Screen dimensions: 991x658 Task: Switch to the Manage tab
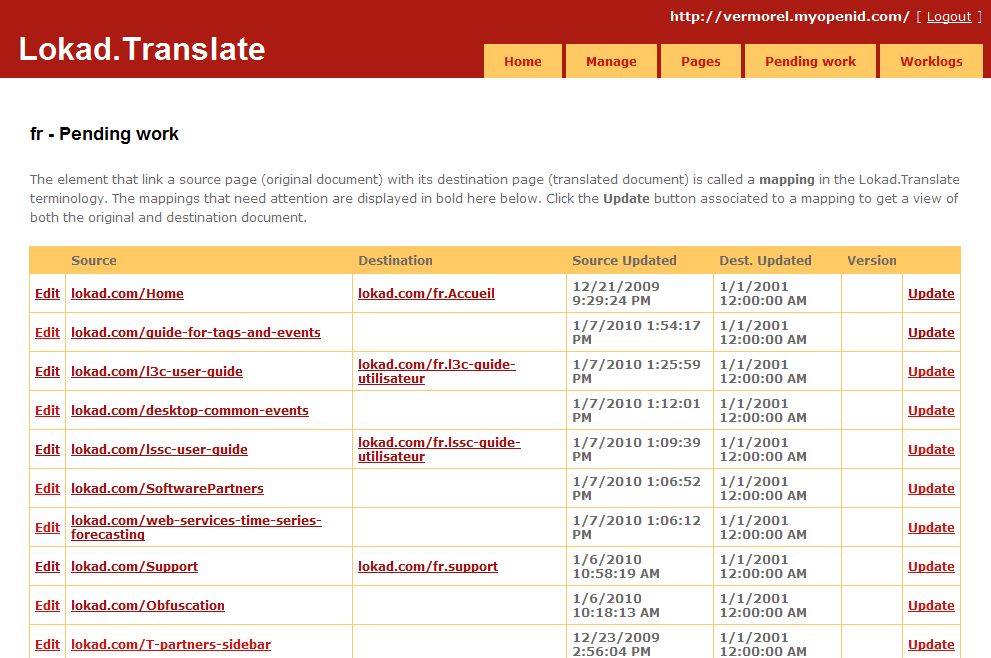click(x=611, y=61)
